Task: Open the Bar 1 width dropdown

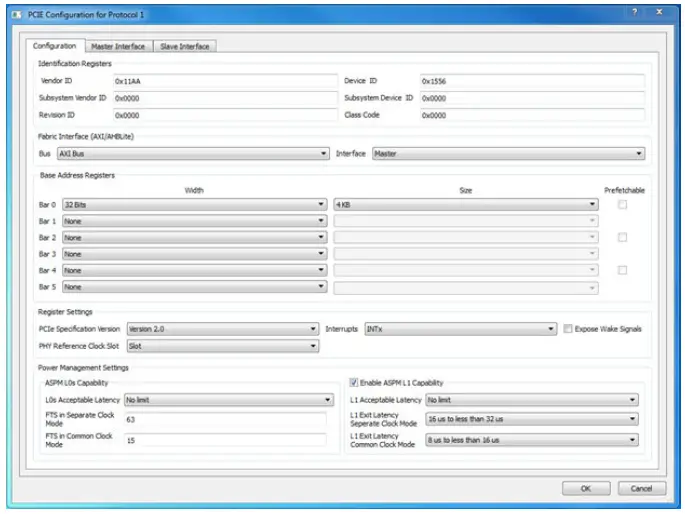Action: pos(194,221)
